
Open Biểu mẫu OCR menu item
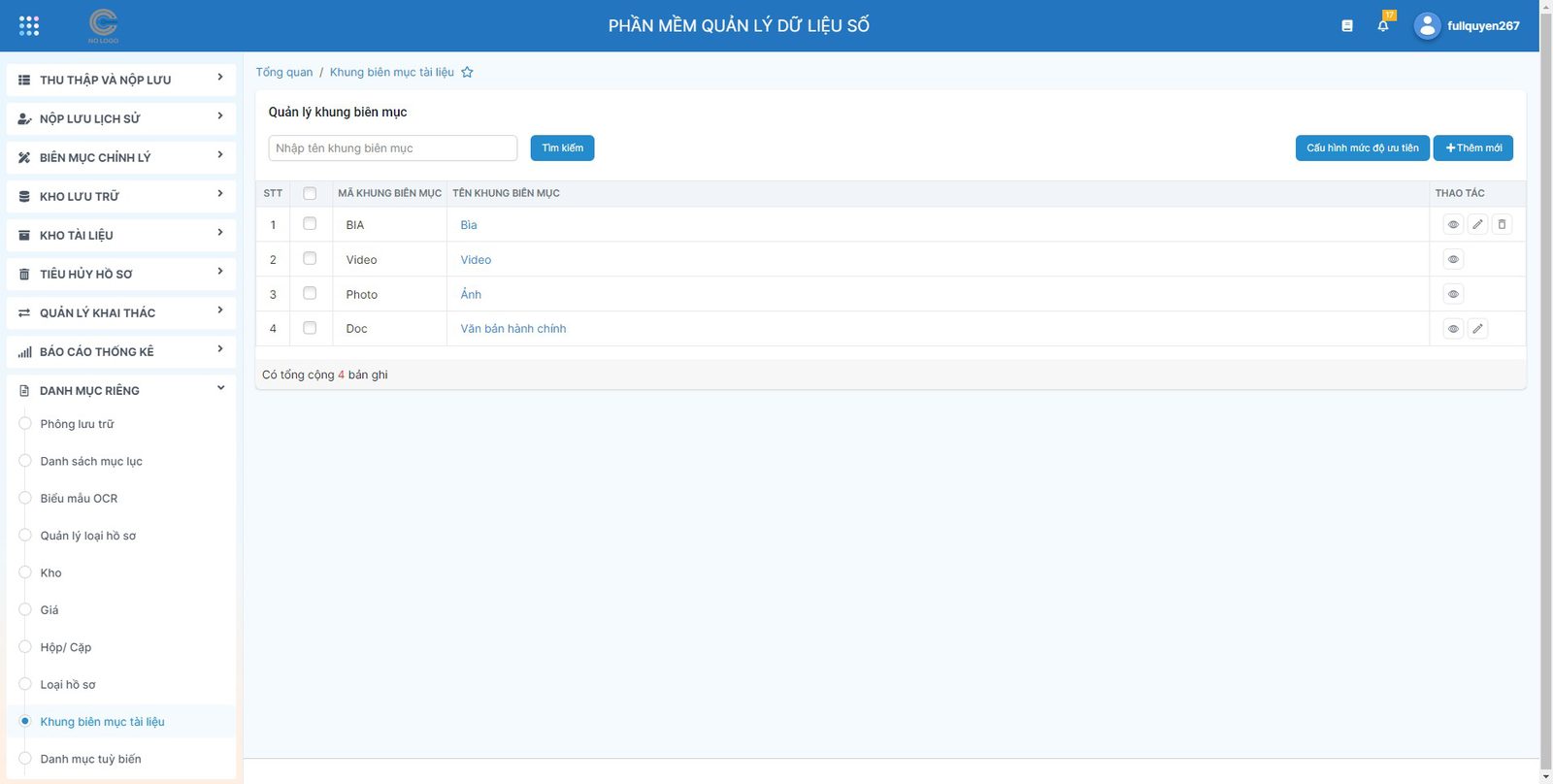point(79,499)
